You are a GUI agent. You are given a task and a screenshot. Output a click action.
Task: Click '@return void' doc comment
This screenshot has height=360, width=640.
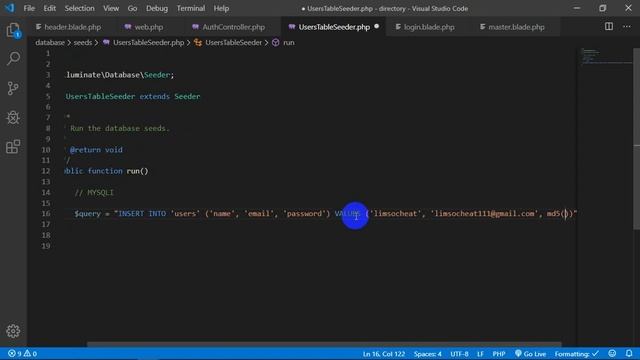pos(96,150)
